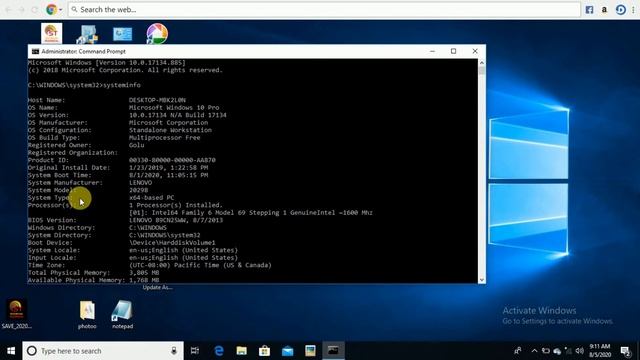640x360 pixels.
Task: Select the Picasa-style colorful desktop icon
Action: click(x=157, y=33)
